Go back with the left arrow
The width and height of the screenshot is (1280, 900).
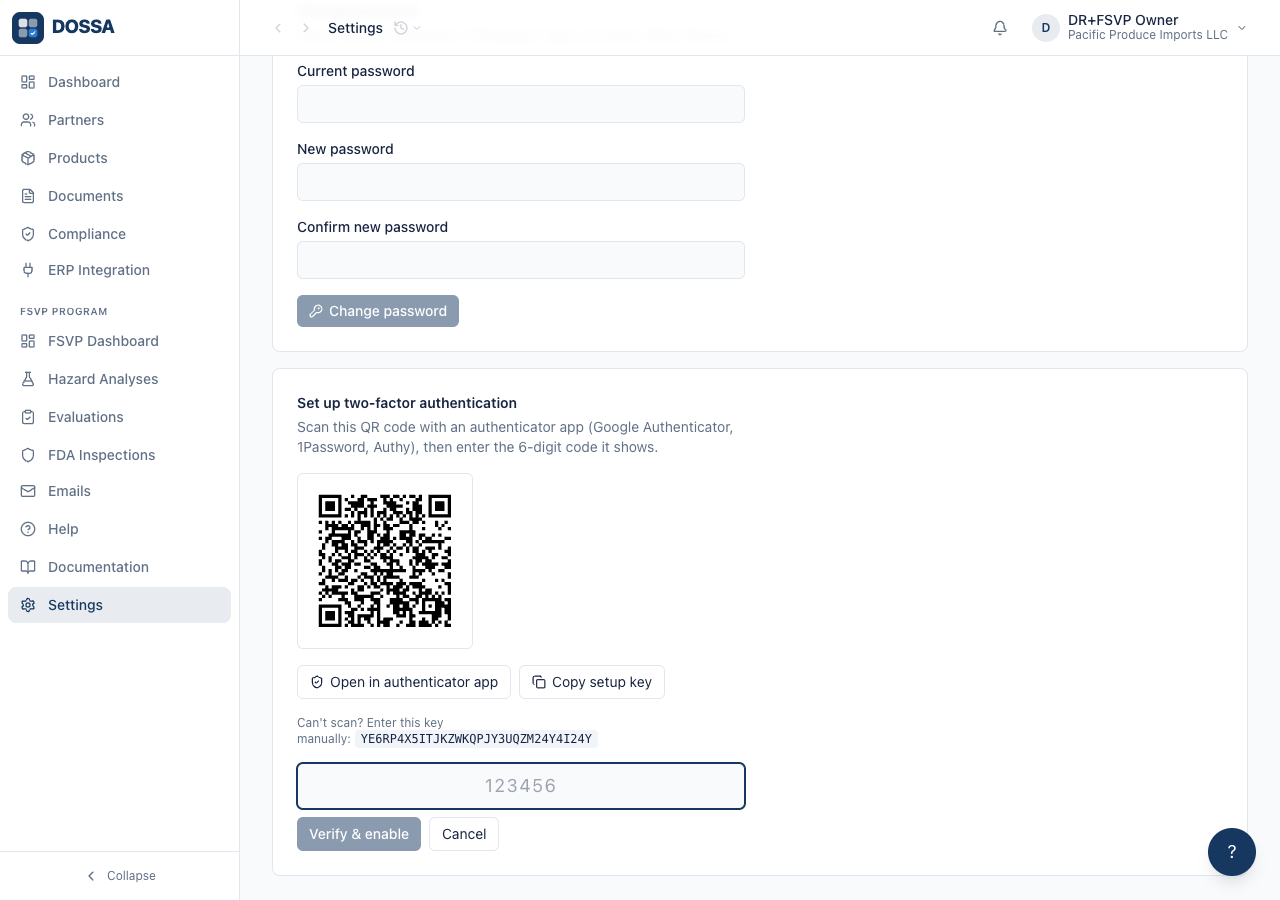click(278, 28)
